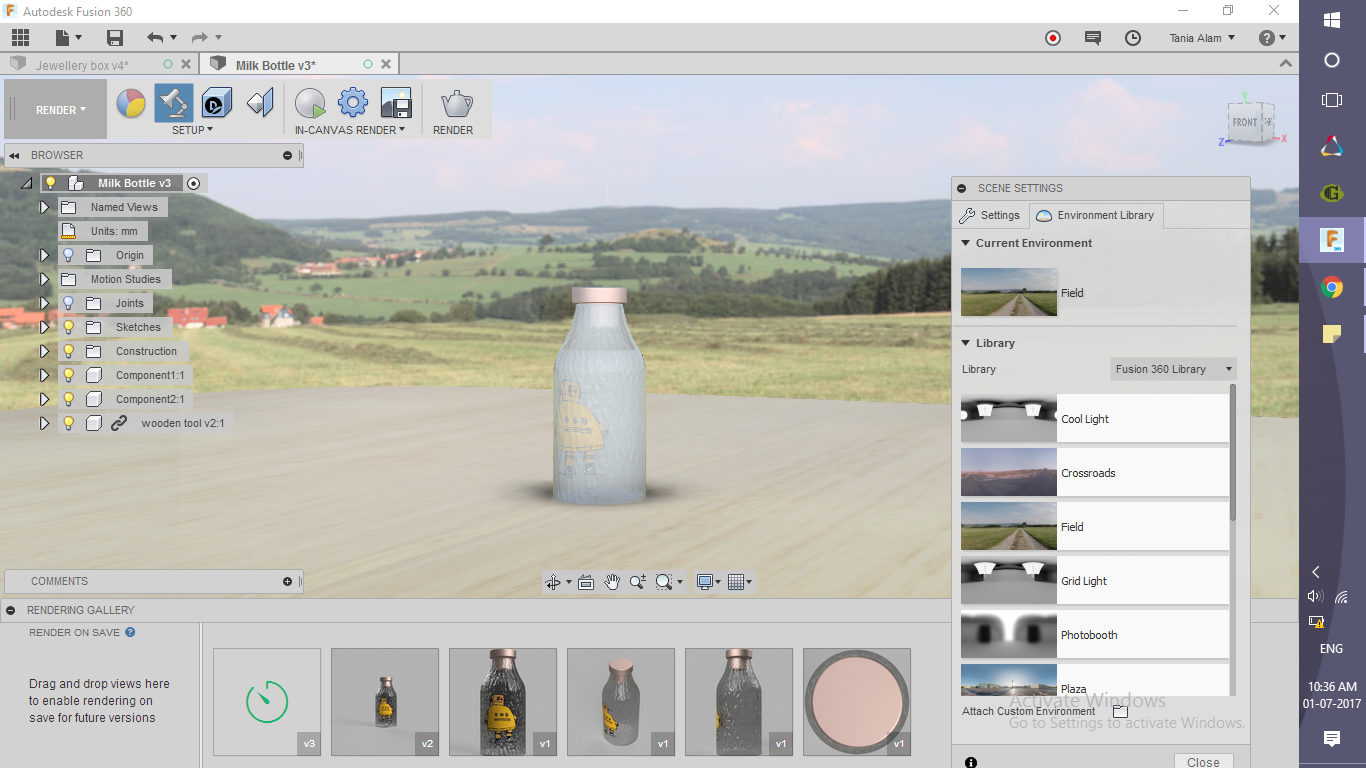The image size is (1366, 768).
Task: Click the Look At tool
Action: (586, 582)
